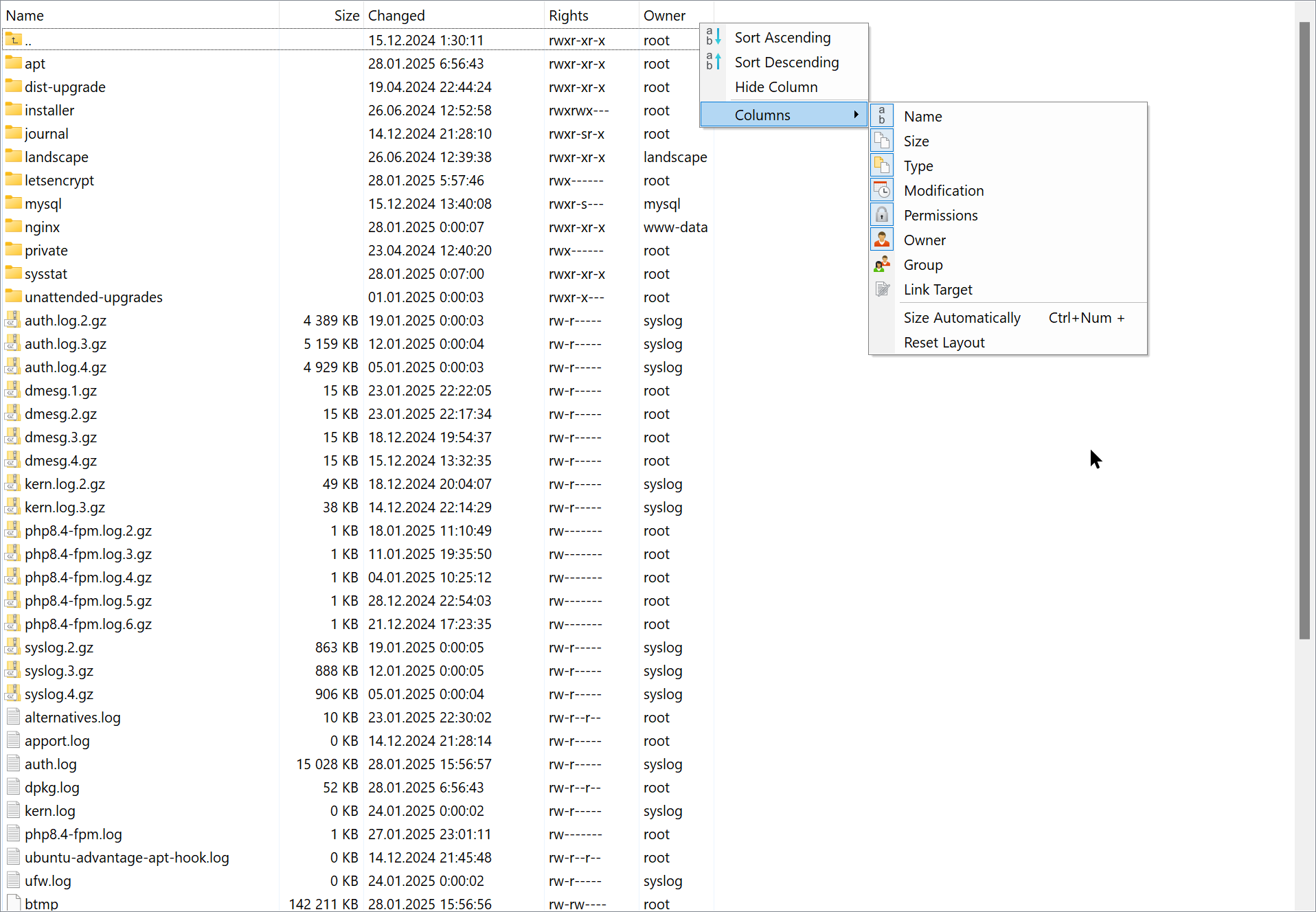
Task: Click the Permissions padlock icon
Action: (882, 215)
